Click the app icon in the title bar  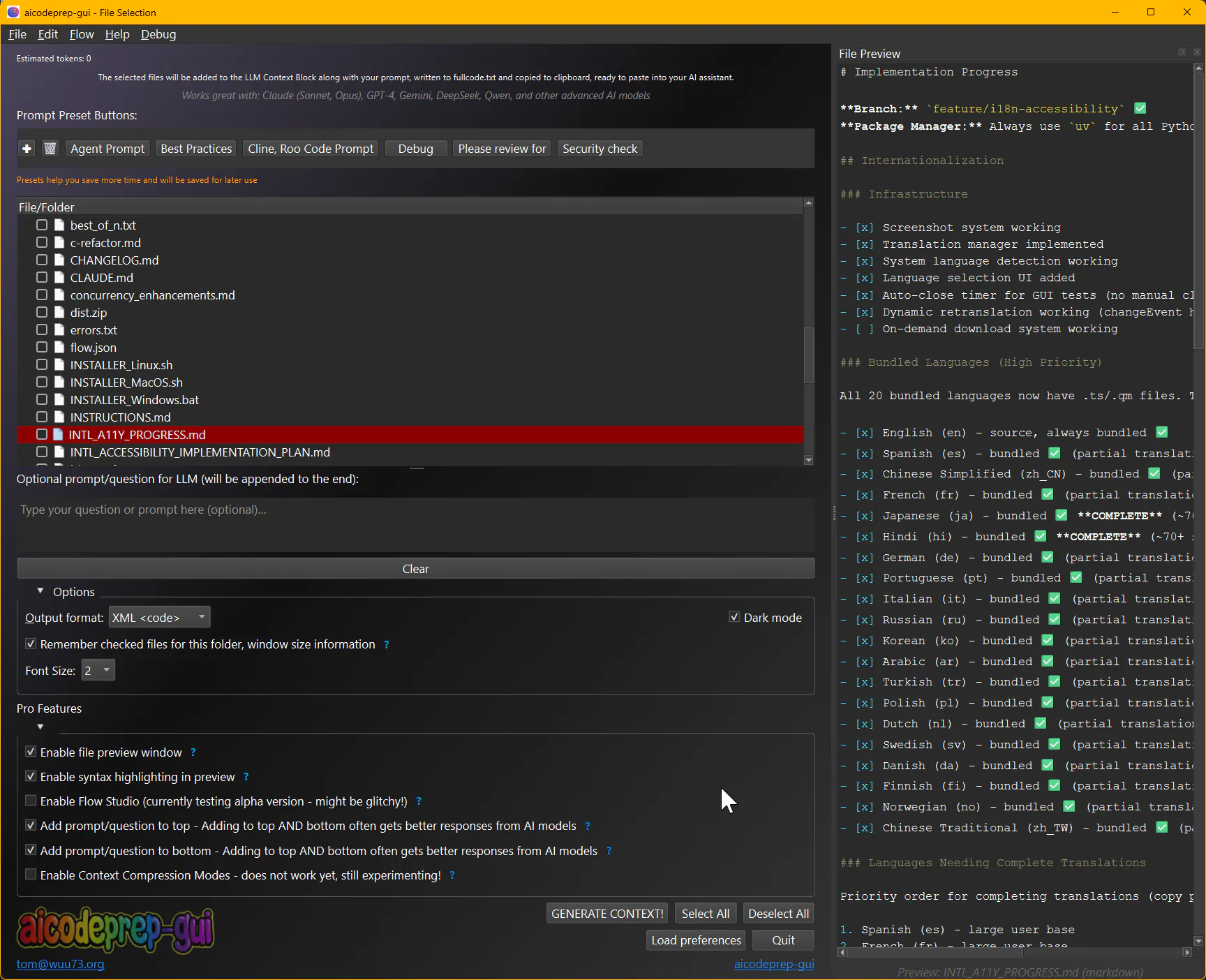[x=13, y=12]
